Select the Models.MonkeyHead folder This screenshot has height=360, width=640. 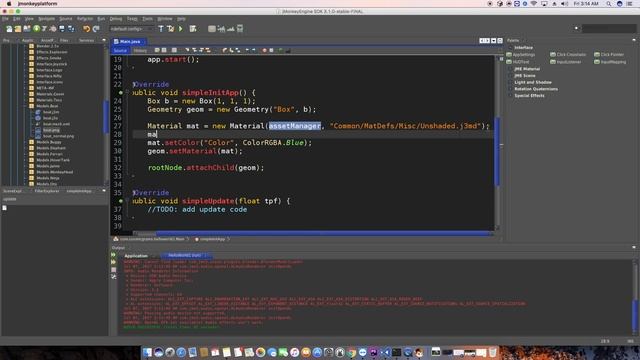(x=55, y=172)
